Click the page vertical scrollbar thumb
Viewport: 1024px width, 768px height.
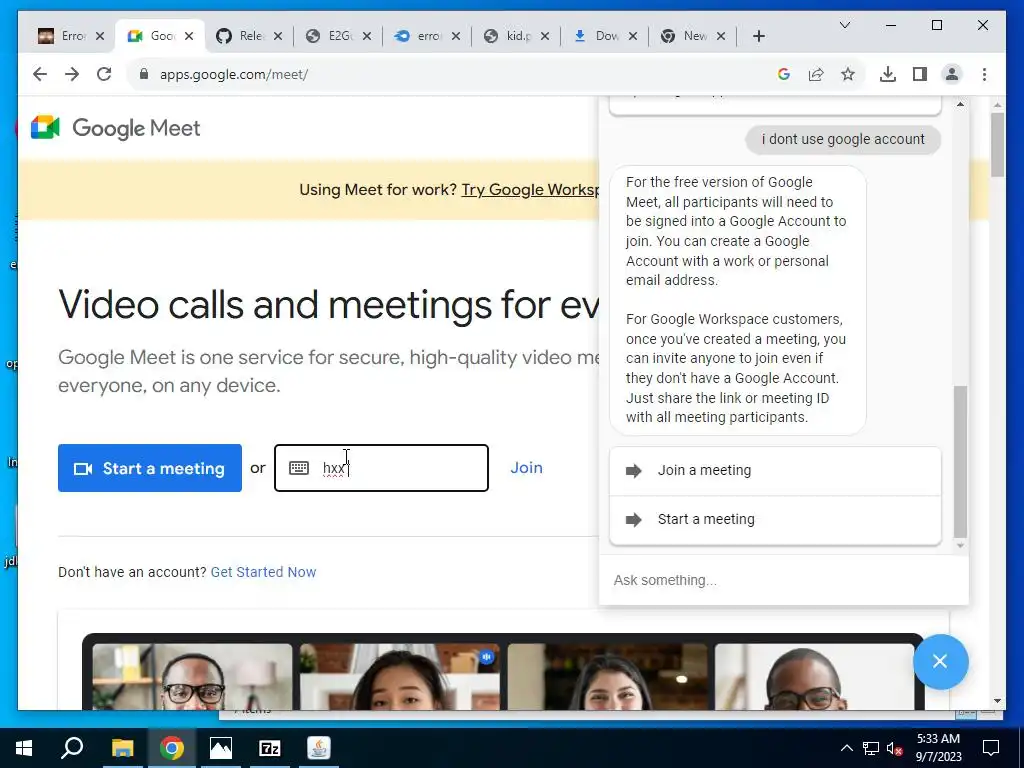point(997,145)
